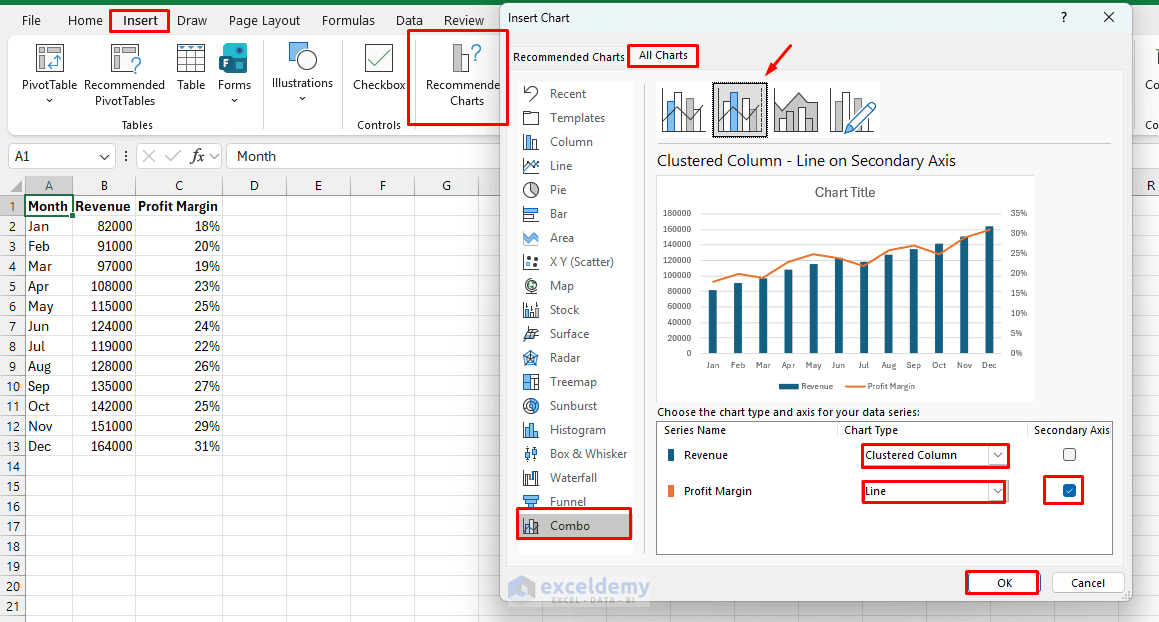Open the Data ribbon tab

(x=409, y=21)
